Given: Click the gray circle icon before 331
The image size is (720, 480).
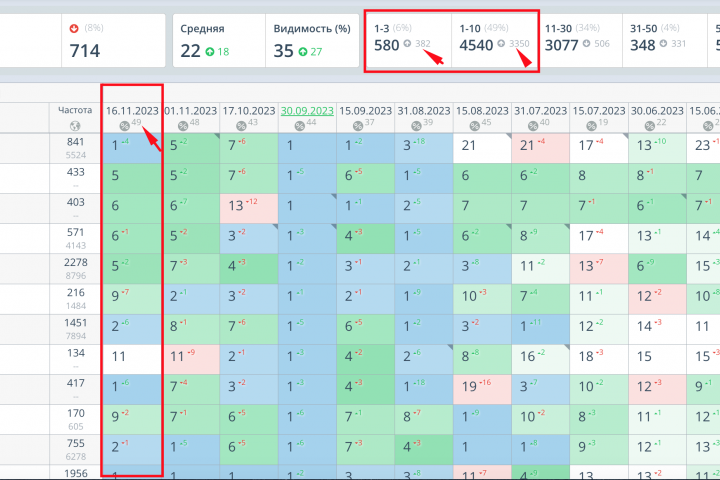Looking at the screenshot, I should [663, 44].
